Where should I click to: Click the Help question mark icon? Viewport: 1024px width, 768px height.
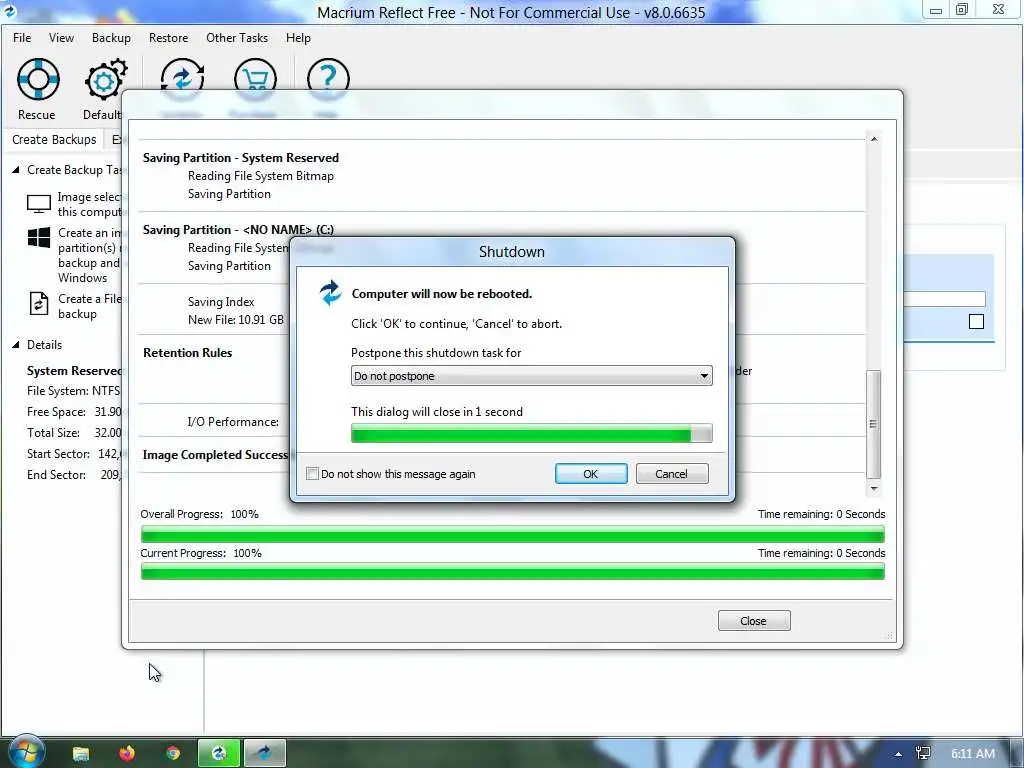[328, 78]
